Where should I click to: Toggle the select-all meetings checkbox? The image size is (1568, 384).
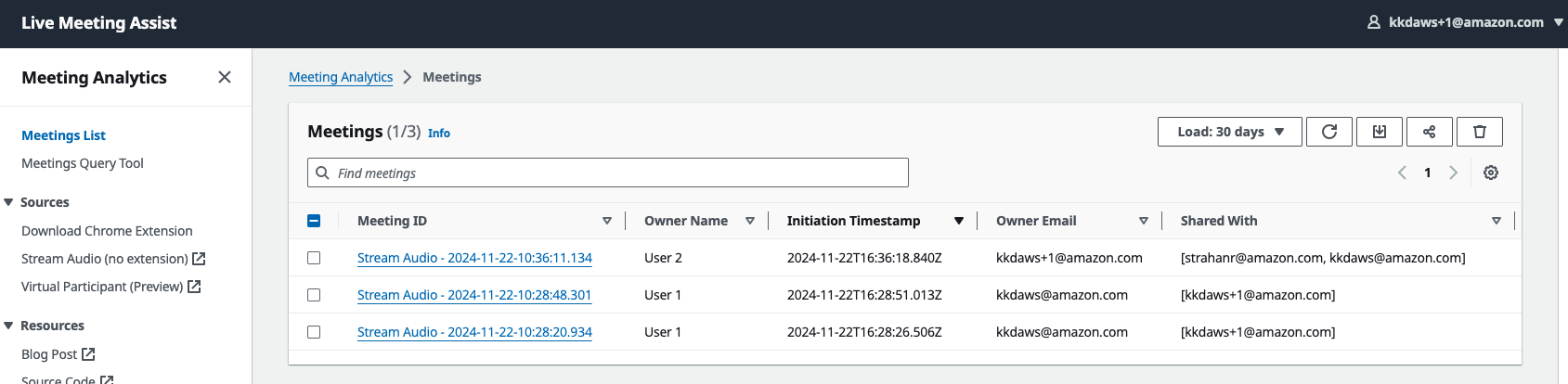[x=314, y=221]
